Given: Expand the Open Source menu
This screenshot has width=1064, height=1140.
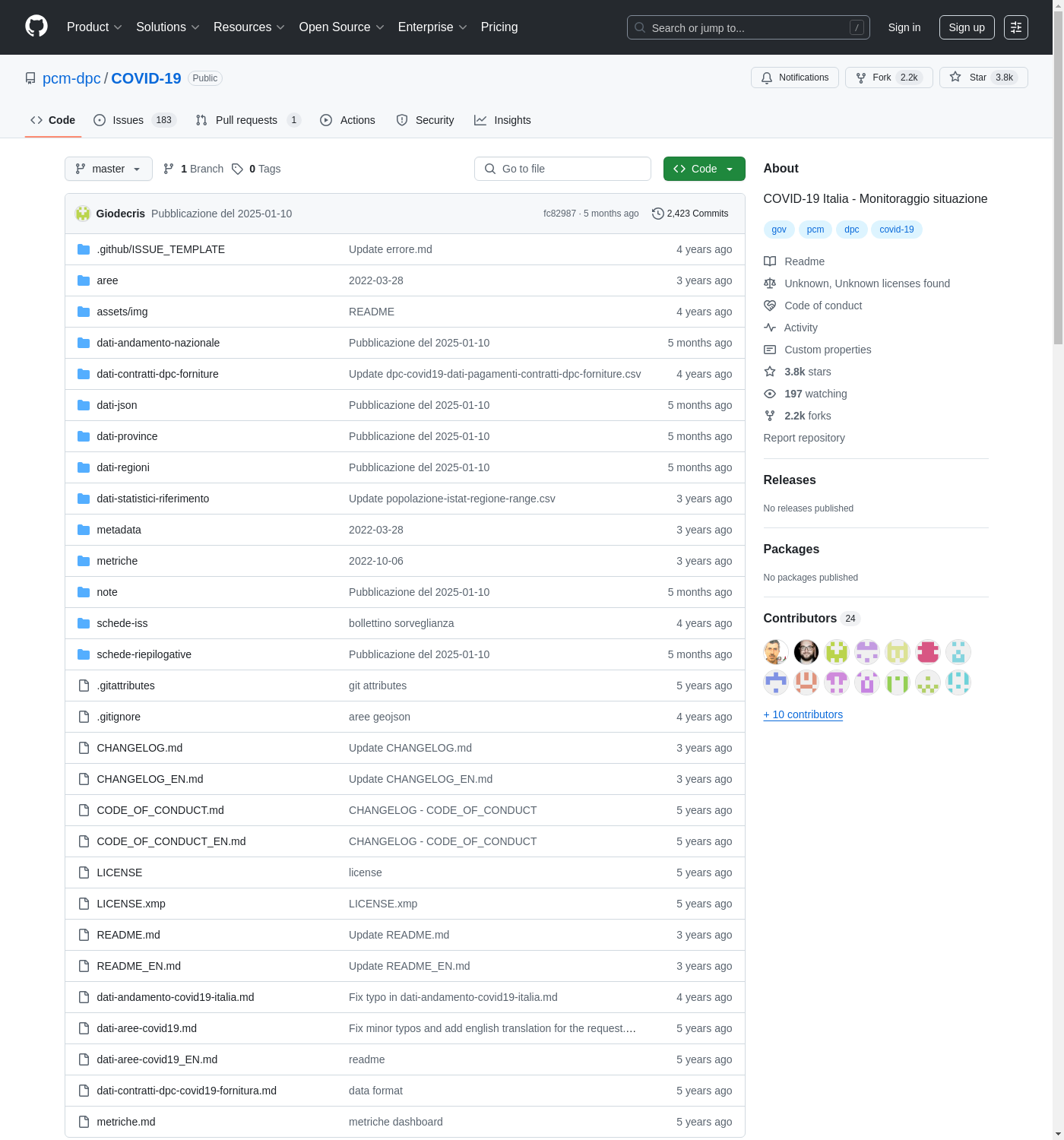Looking at the screenshot, I should (x=341, y=27).
